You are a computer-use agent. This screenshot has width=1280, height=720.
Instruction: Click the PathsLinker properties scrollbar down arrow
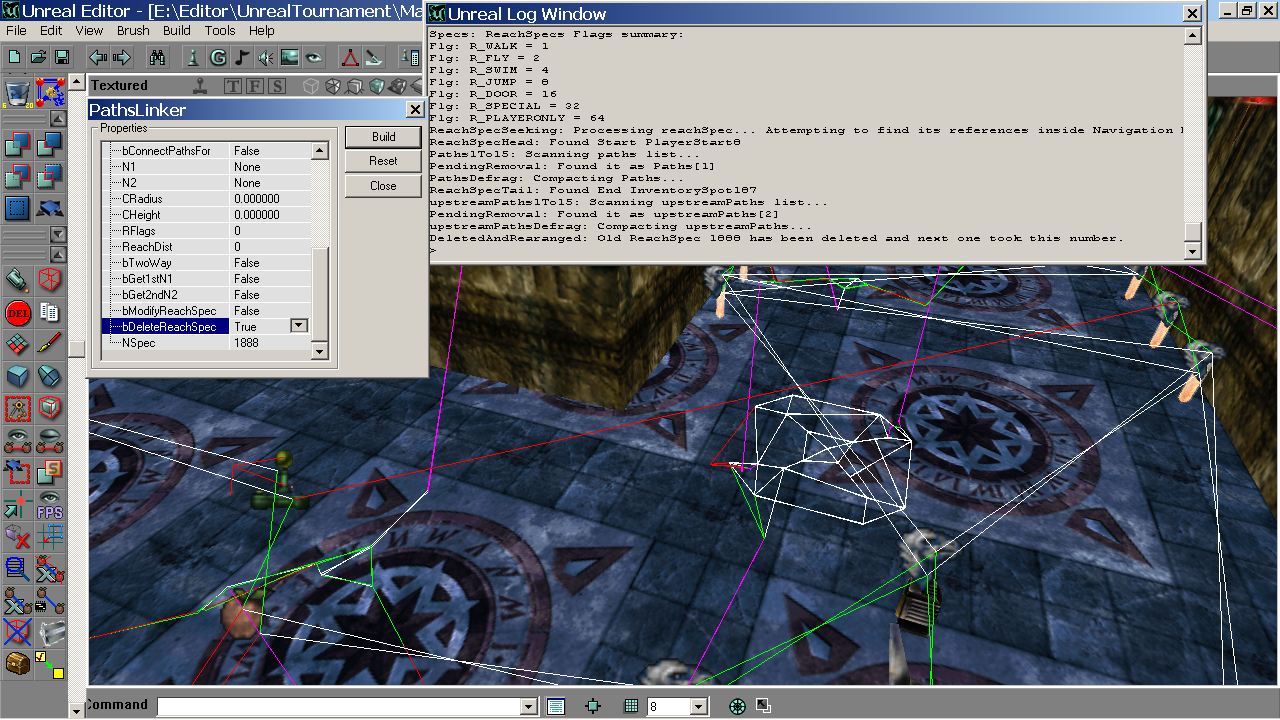(x=320, y=351)
